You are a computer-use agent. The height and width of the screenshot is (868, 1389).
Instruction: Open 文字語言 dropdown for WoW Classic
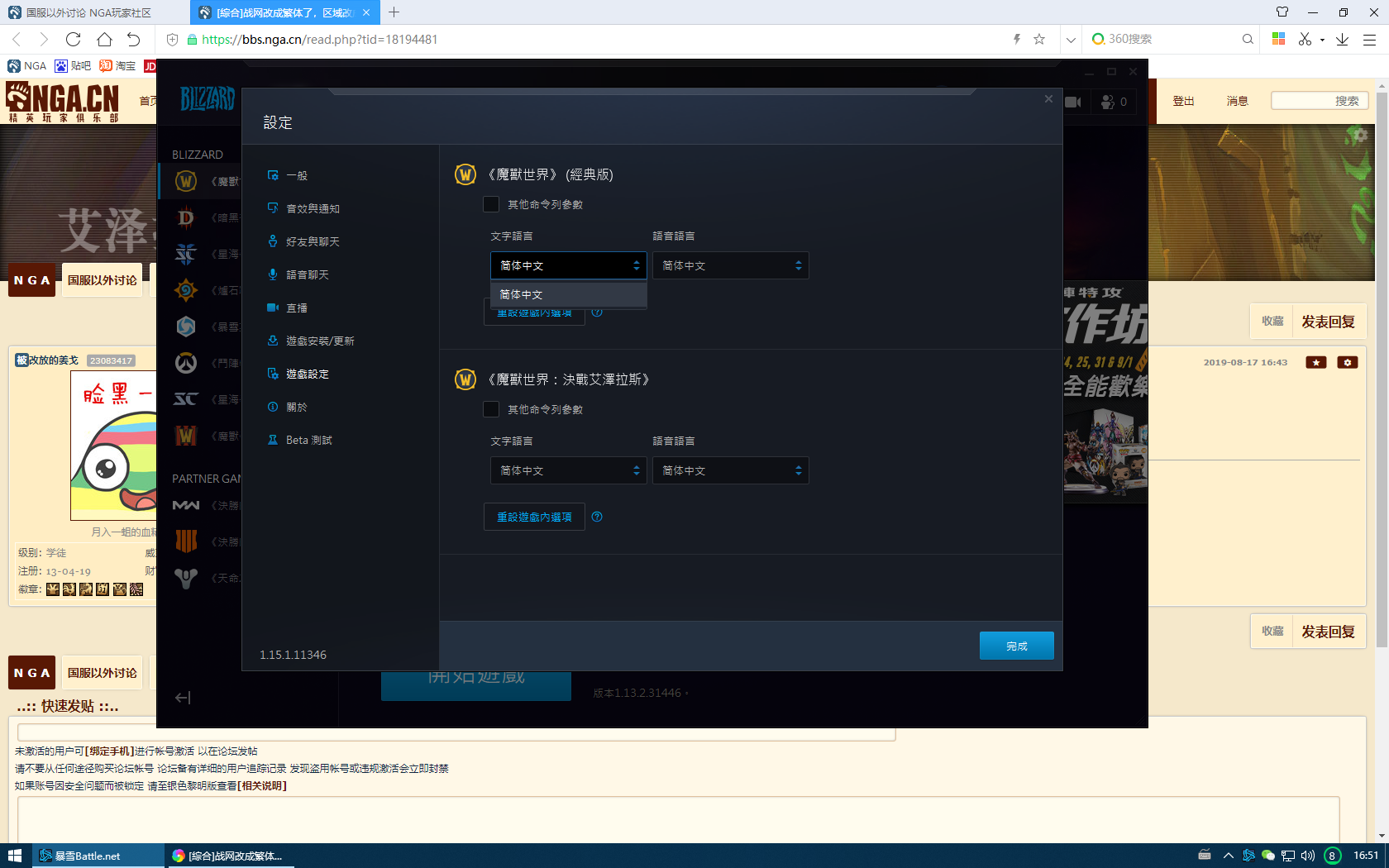pos(569,265)
